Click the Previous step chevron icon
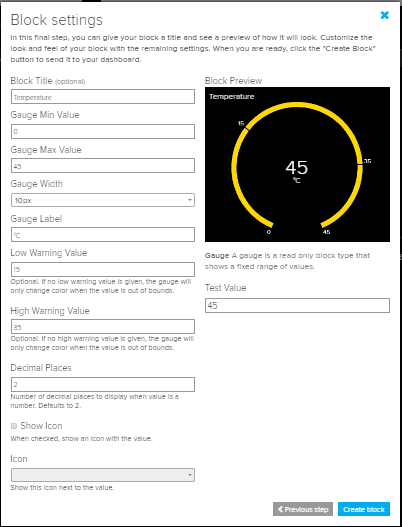The image size is (402, 527). [281, 509]
